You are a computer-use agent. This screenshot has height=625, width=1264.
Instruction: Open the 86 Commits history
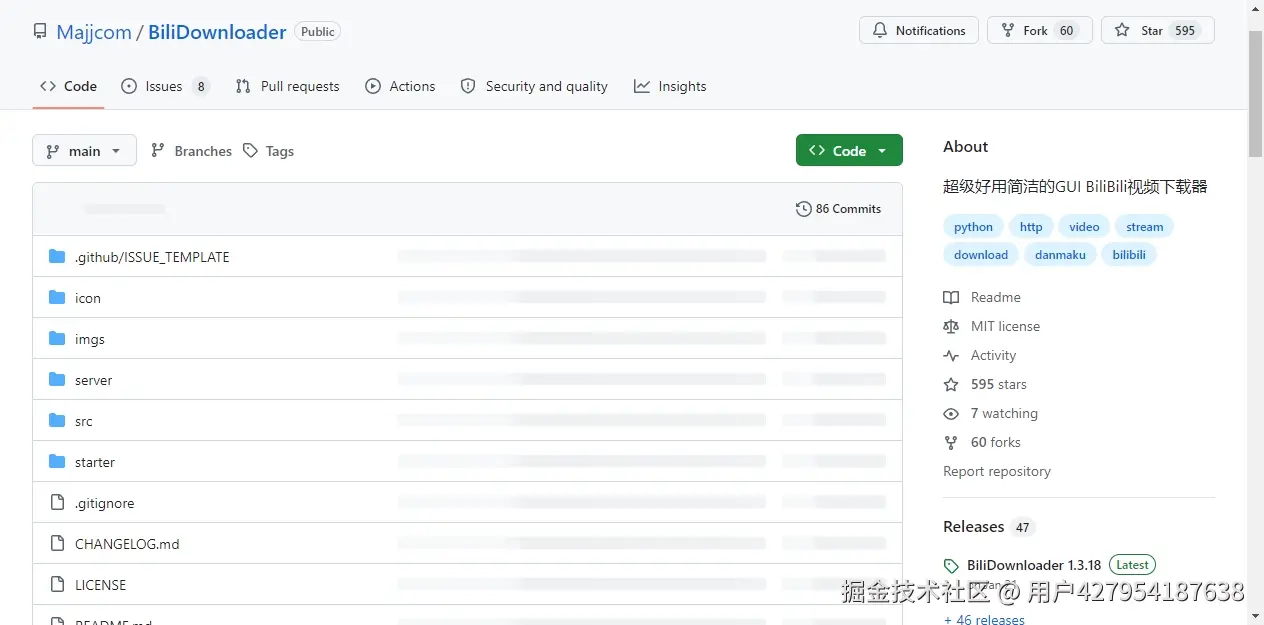click(838, 209)
